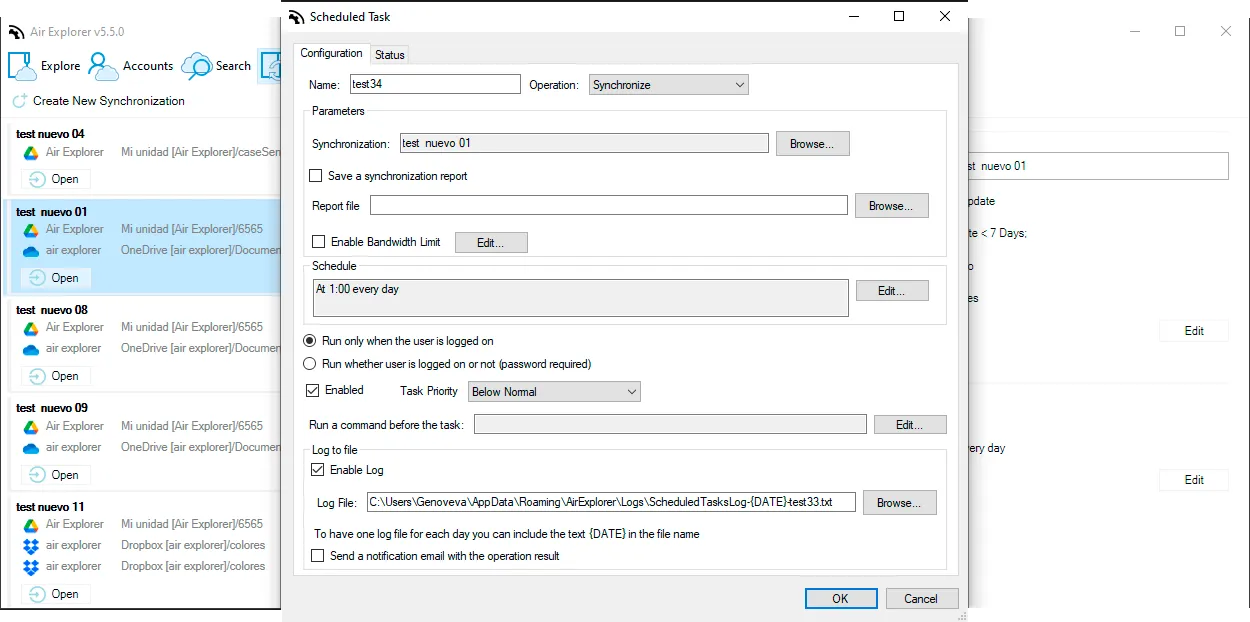The width and height of the screenshot is (1250, 622).
Task: Click Air Explorer logo in main title bar
Action: coord(16,32)
